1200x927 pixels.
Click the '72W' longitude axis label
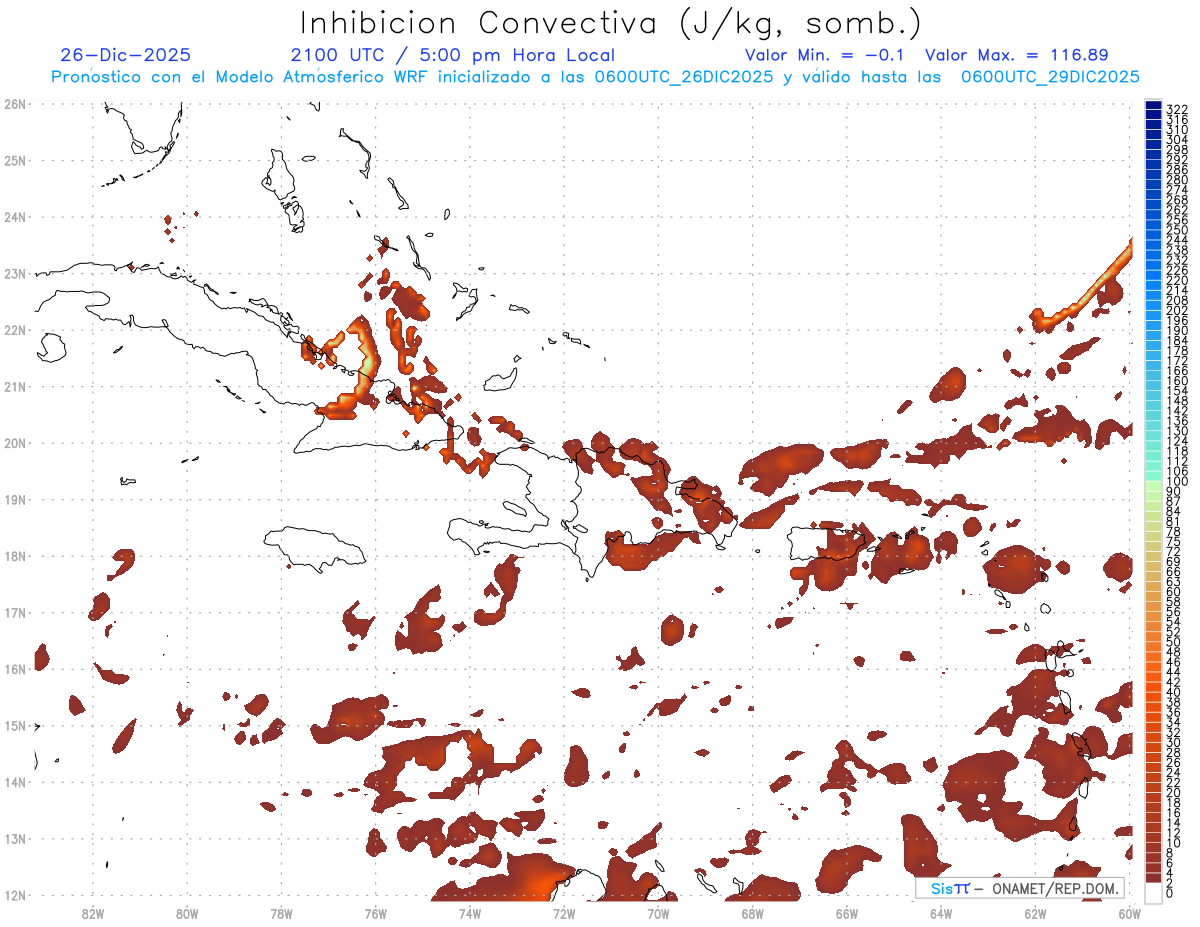[564, 913]
